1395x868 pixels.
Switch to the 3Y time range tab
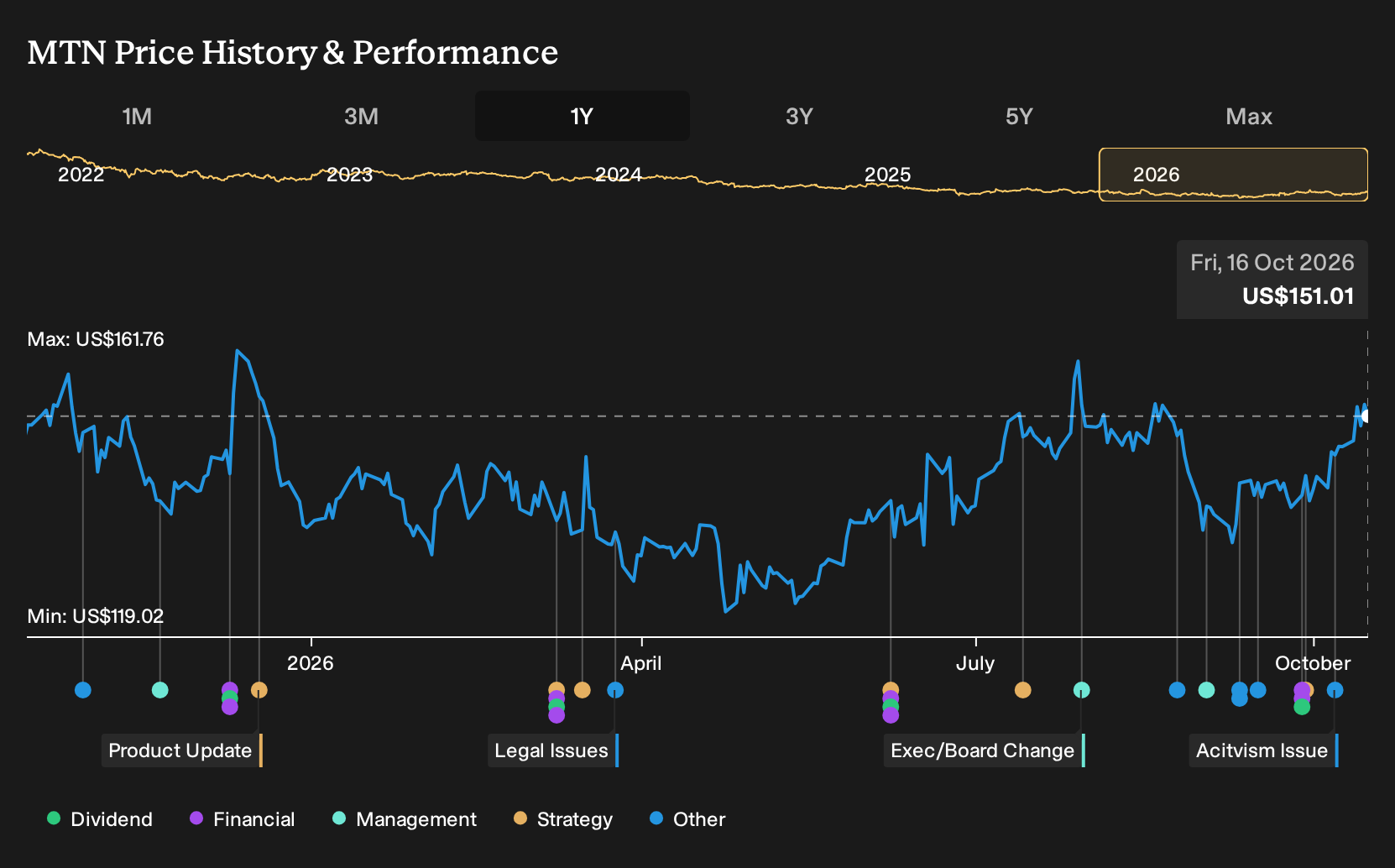click(799, 116)
